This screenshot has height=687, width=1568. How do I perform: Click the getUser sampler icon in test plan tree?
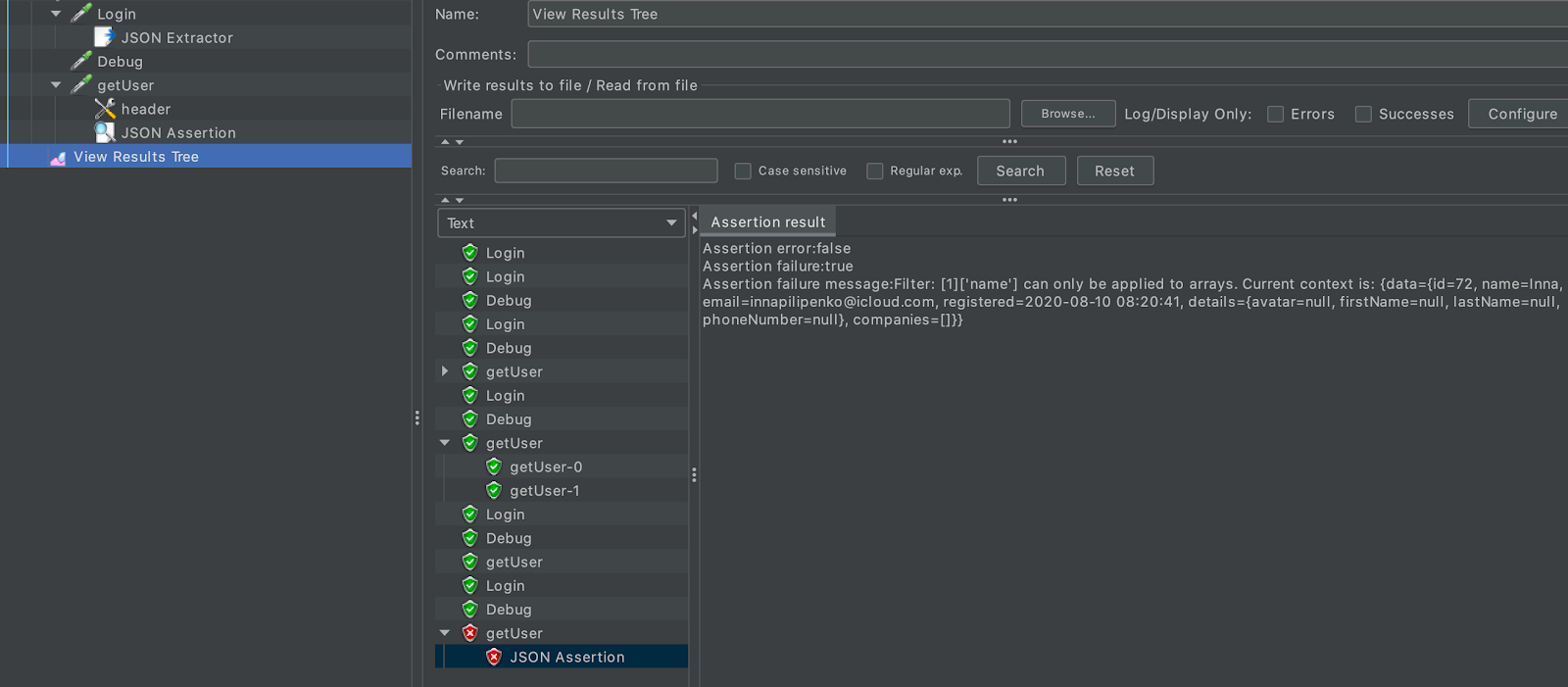pos(81,85)
